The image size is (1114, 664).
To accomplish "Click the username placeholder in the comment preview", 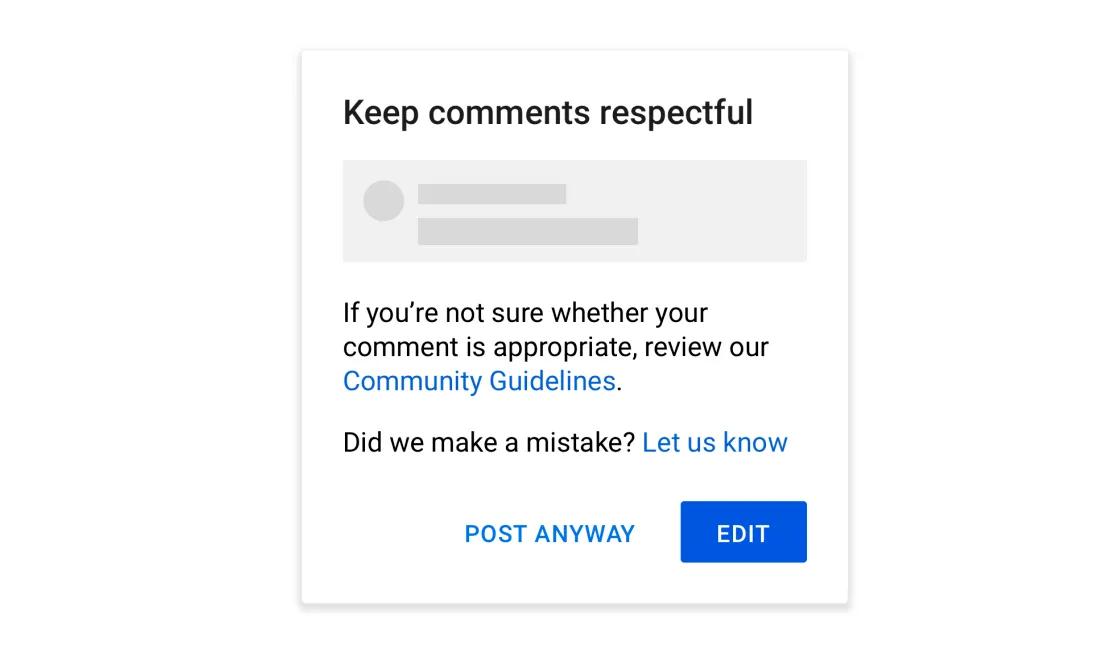I will 491,193.
